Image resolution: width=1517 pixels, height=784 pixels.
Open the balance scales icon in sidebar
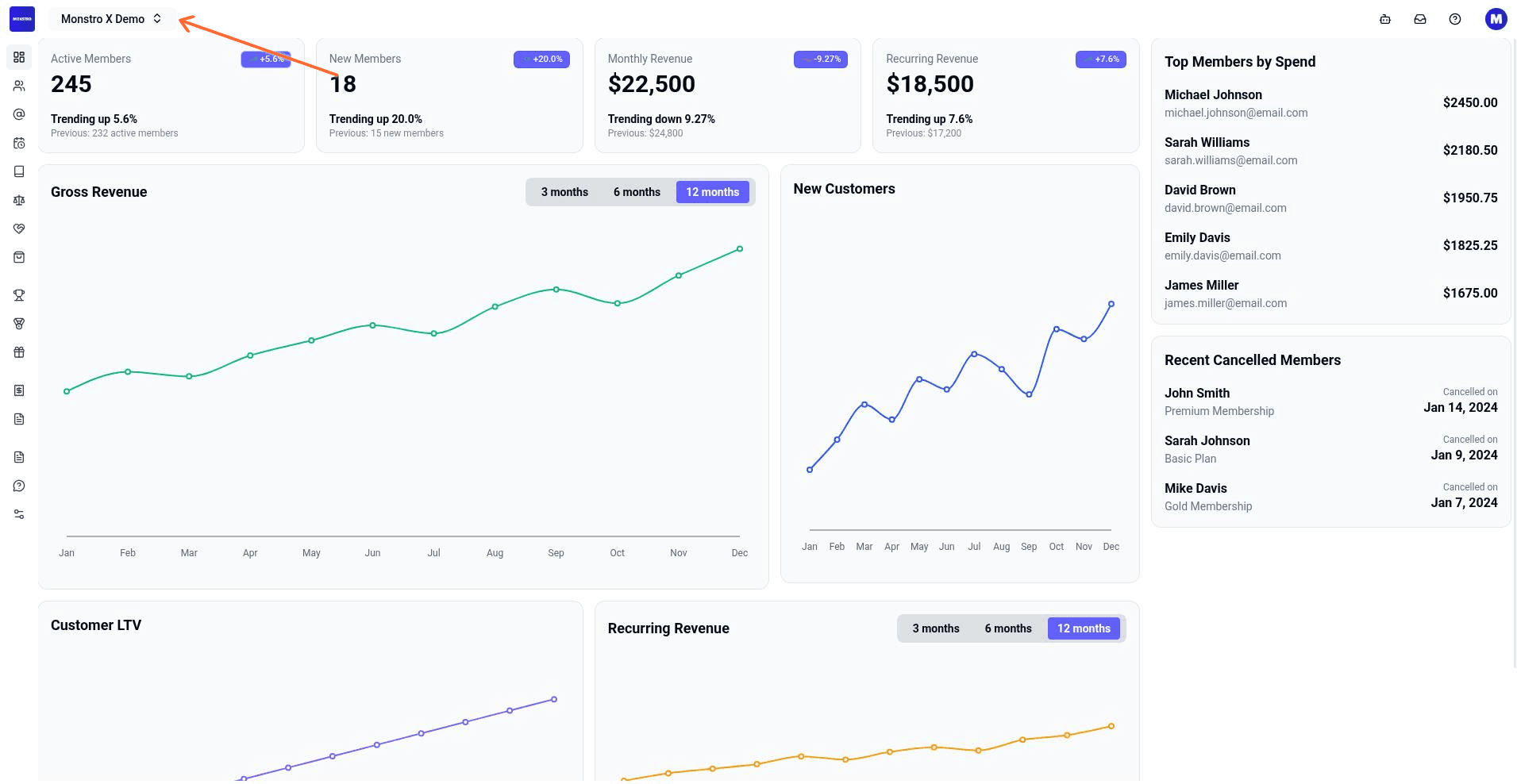(19, 200)
